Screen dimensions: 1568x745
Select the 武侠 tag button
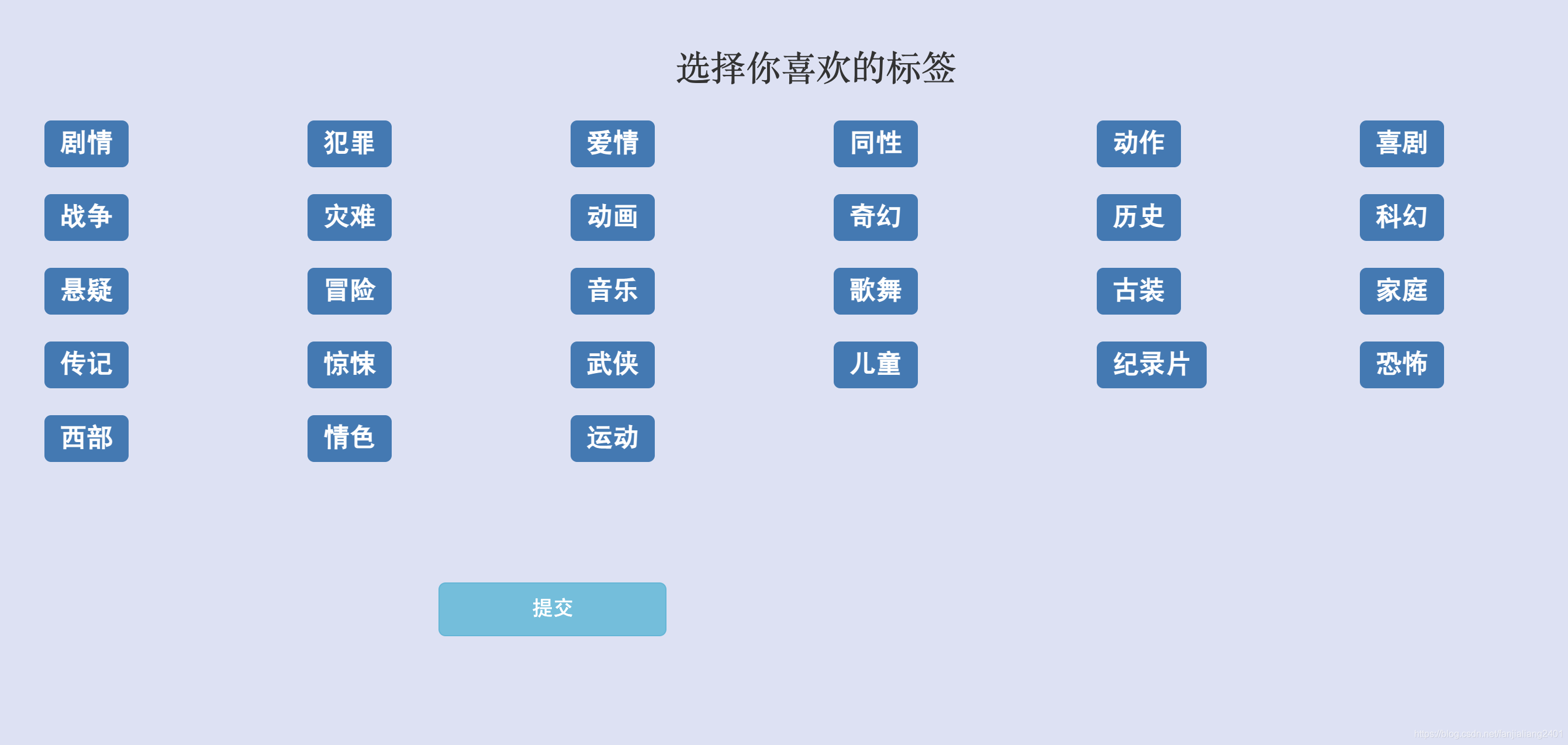[x=610, y=362]
